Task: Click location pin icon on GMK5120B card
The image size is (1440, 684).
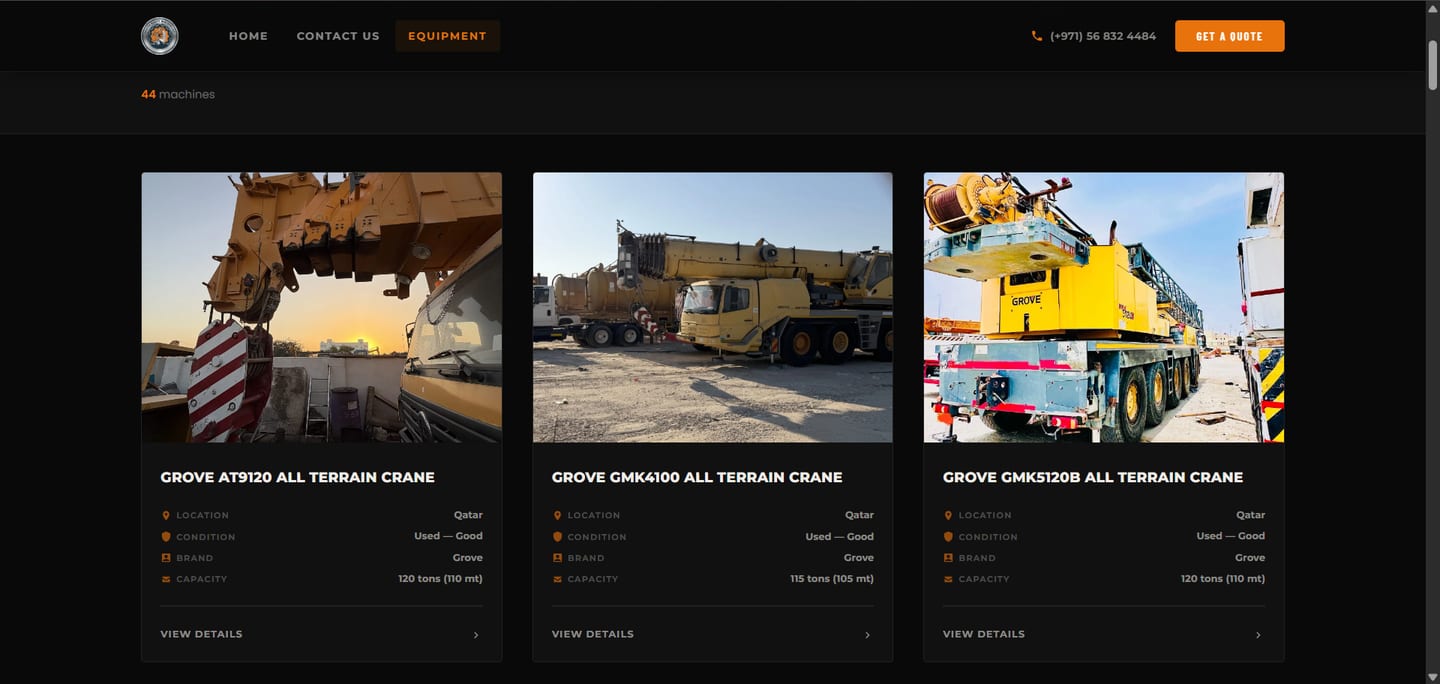Action: coord(948,515)
